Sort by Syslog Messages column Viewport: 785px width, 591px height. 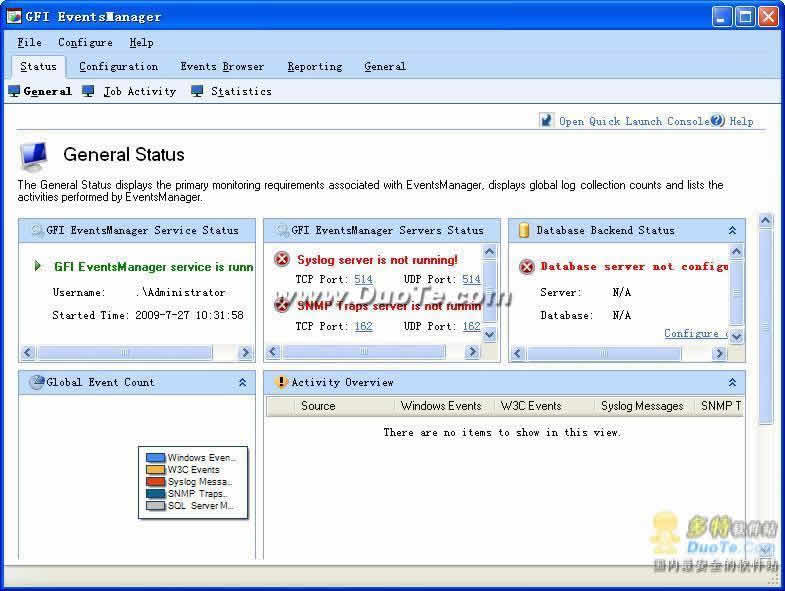point(644,406)
